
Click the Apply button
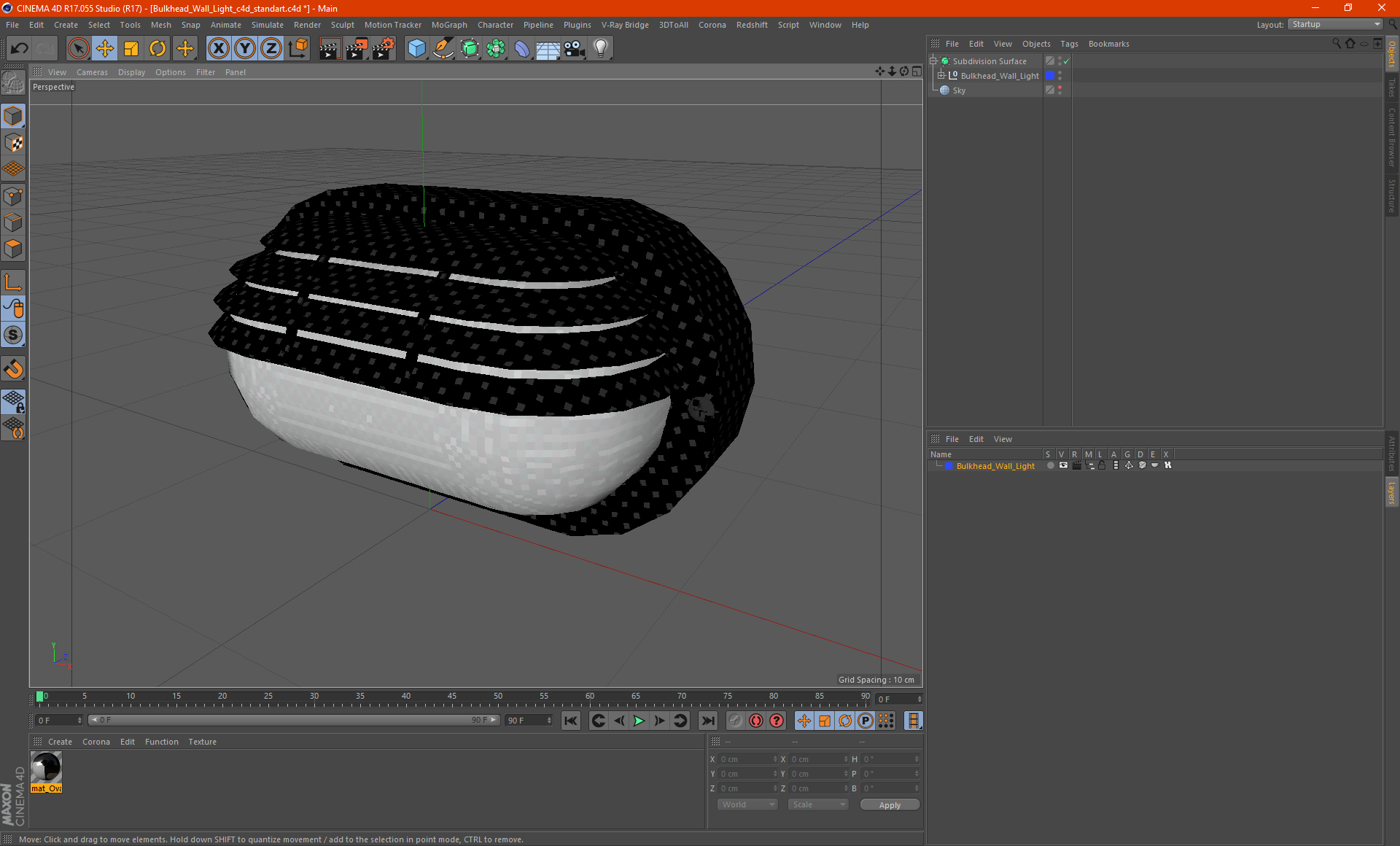889,804
